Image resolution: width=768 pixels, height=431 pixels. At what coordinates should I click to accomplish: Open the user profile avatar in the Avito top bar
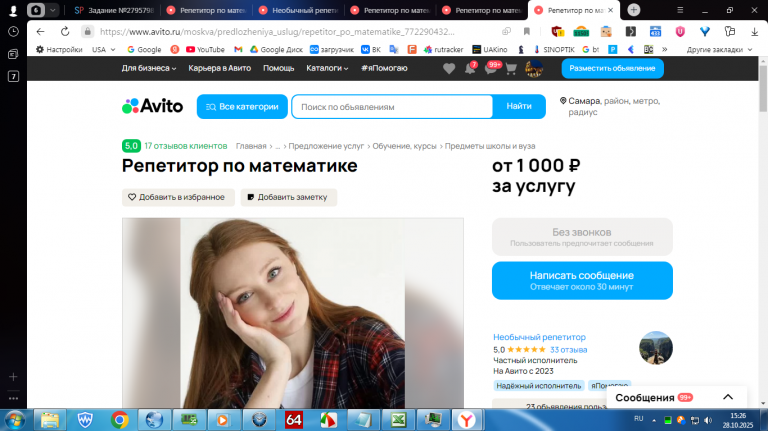point(534,69)
